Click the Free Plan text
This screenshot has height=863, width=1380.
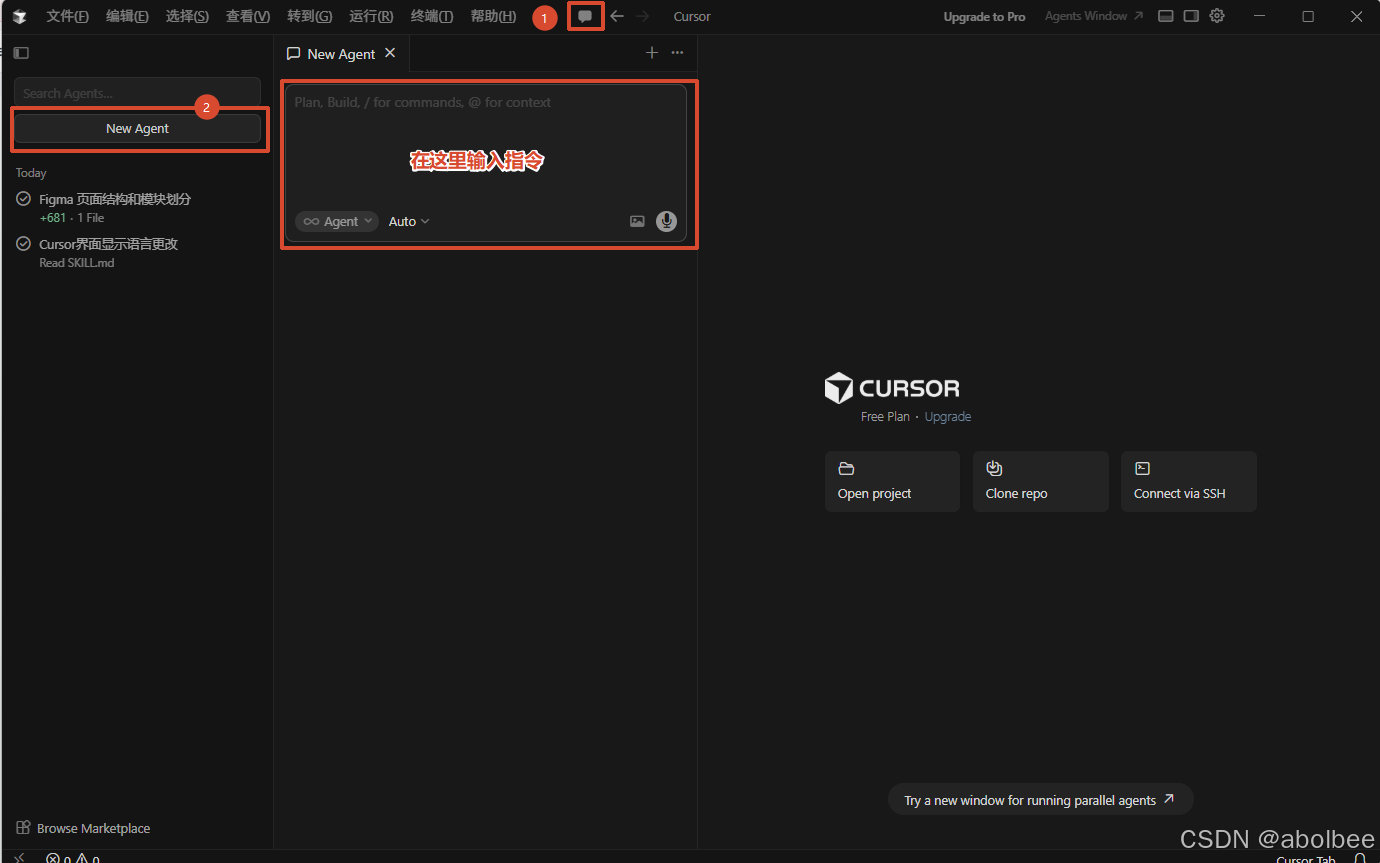pos(885,416)
